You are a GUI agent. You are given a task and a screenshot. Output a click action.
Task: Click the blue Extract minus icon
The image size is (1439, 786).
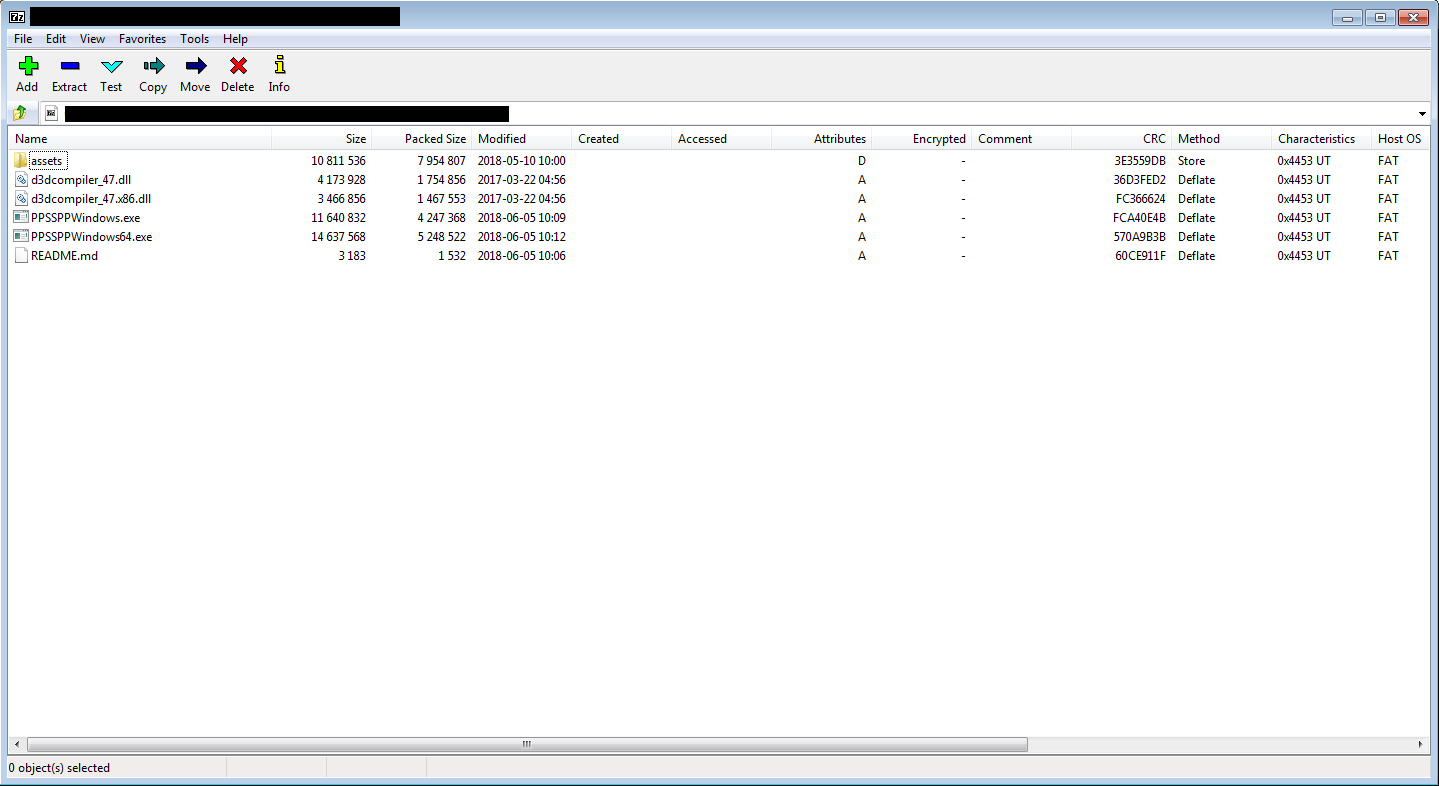[69, 66]
